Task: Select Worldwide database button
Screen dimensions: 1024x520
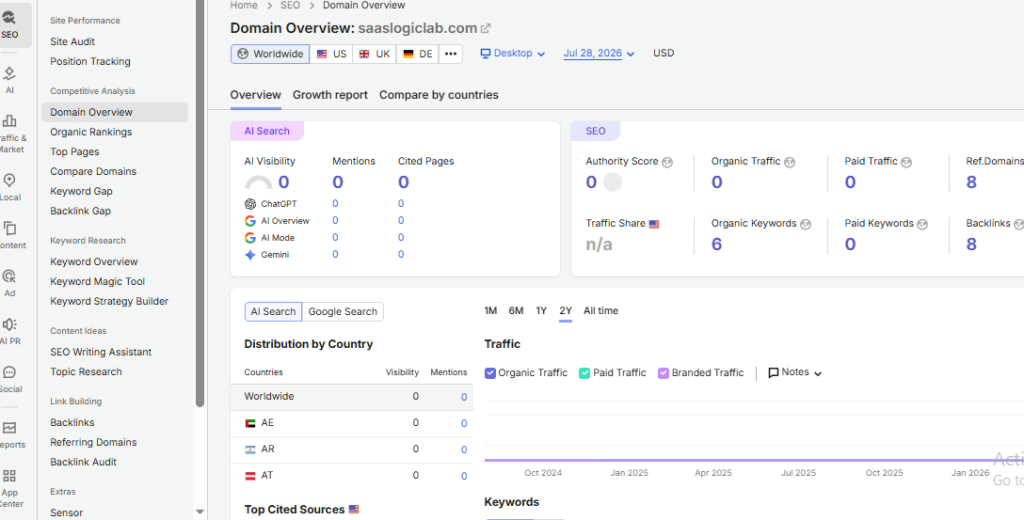Action: (270, 54)
